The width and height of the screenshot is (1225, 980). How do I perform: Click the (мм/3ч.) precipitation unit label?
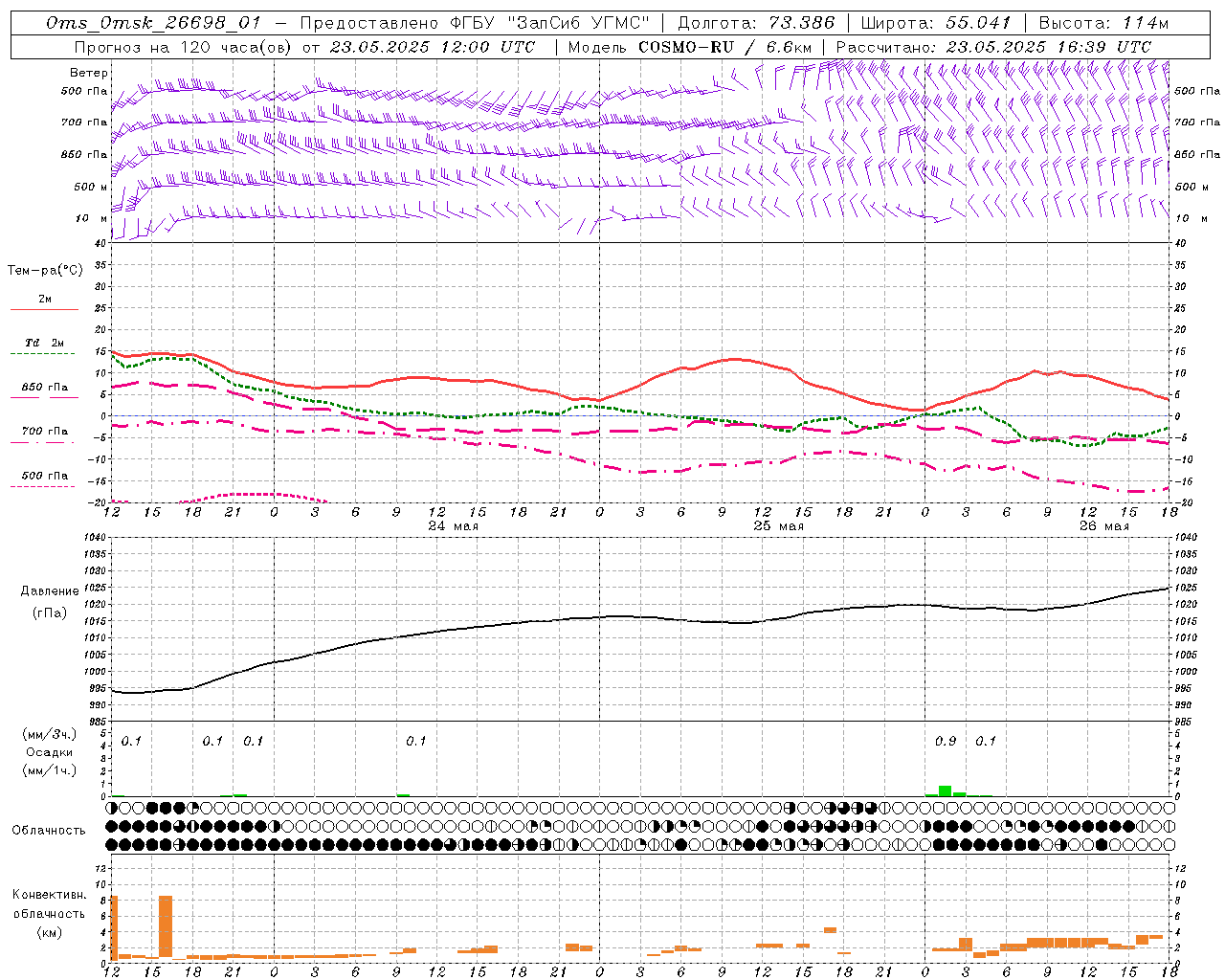tap(50, 734)
